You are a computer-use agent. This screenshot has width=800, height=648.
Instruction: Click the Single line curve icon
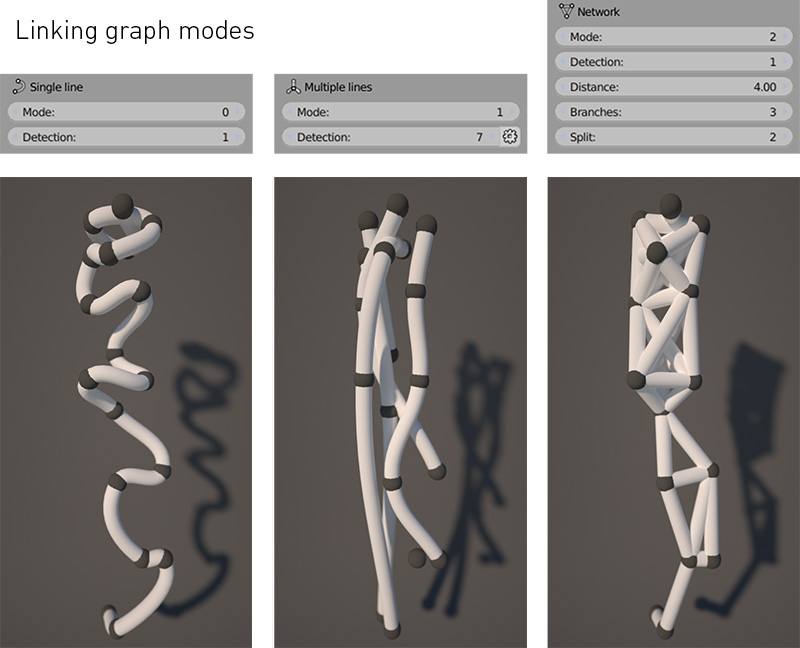(x=17, y=87)
